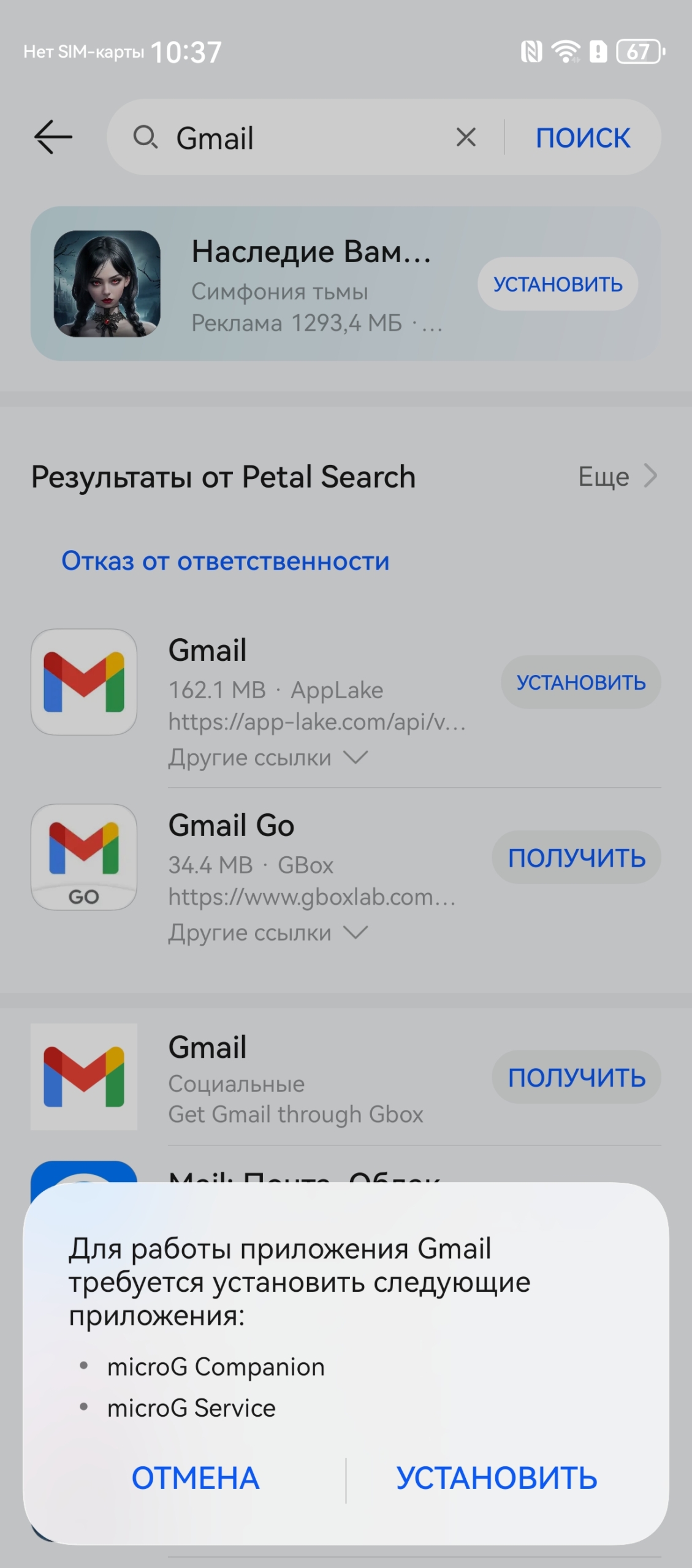Image resolution: width=692 pixels, height=1568 pixels.
Task: Open more Petal Search results via Еще
Action: pos(617,477)
